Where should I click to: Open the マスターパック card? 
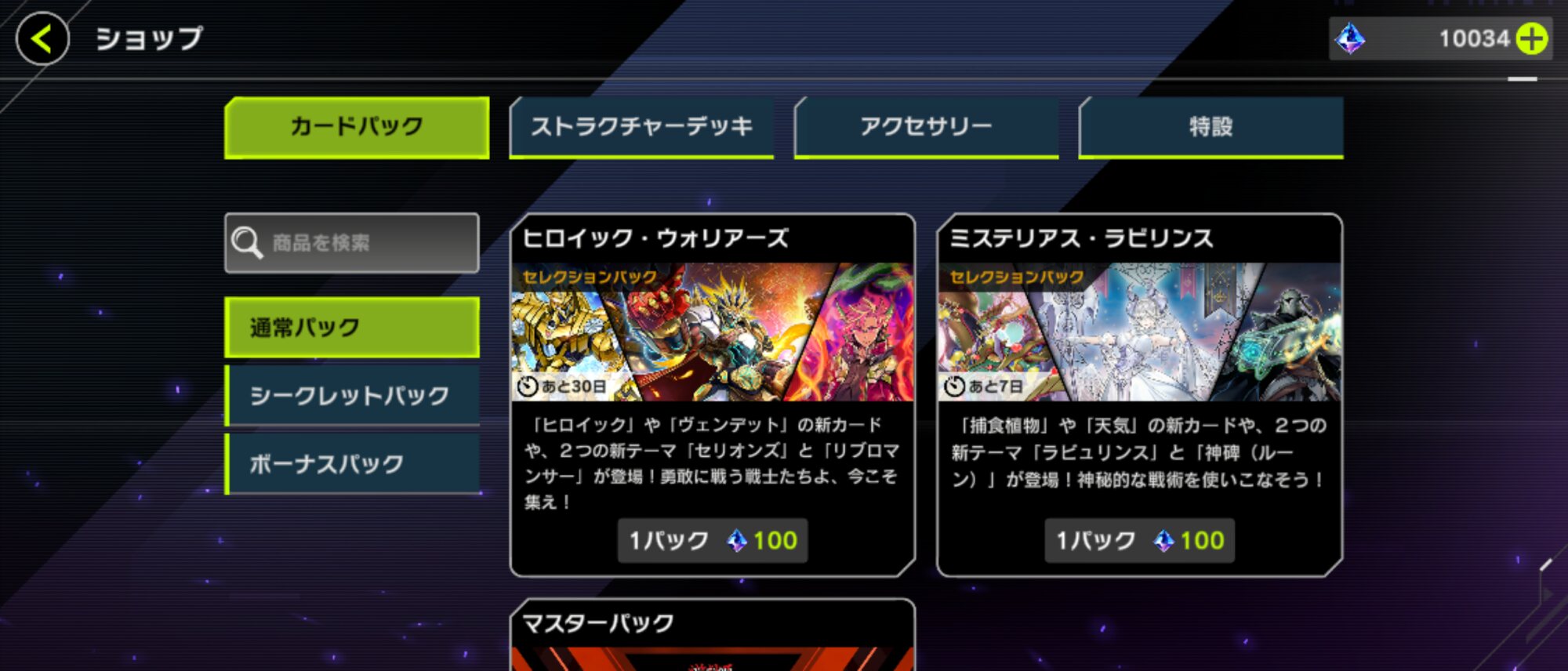[x=713, y=635]
